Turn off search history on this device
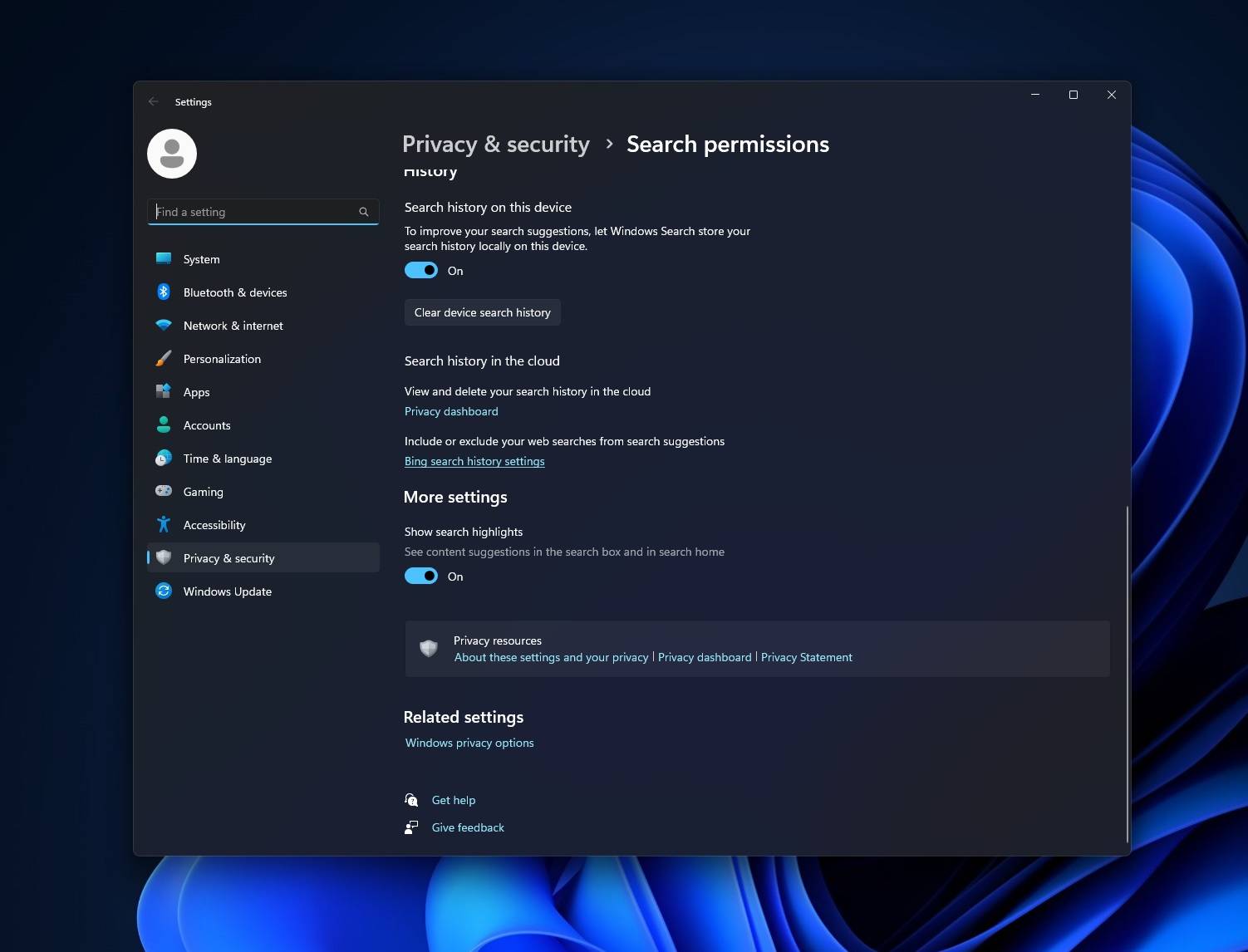Screen dimensions: 1248x952 click(420, 270)
